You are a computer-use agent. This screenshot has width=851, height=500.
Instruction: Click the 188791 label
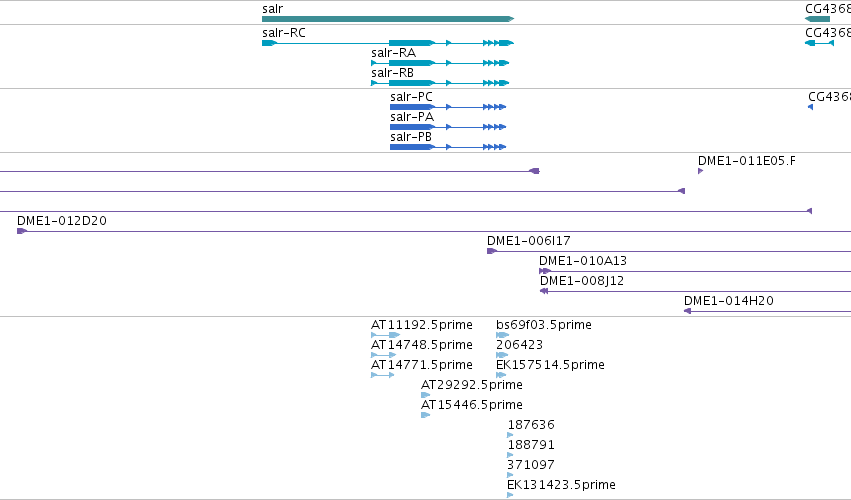531,445
